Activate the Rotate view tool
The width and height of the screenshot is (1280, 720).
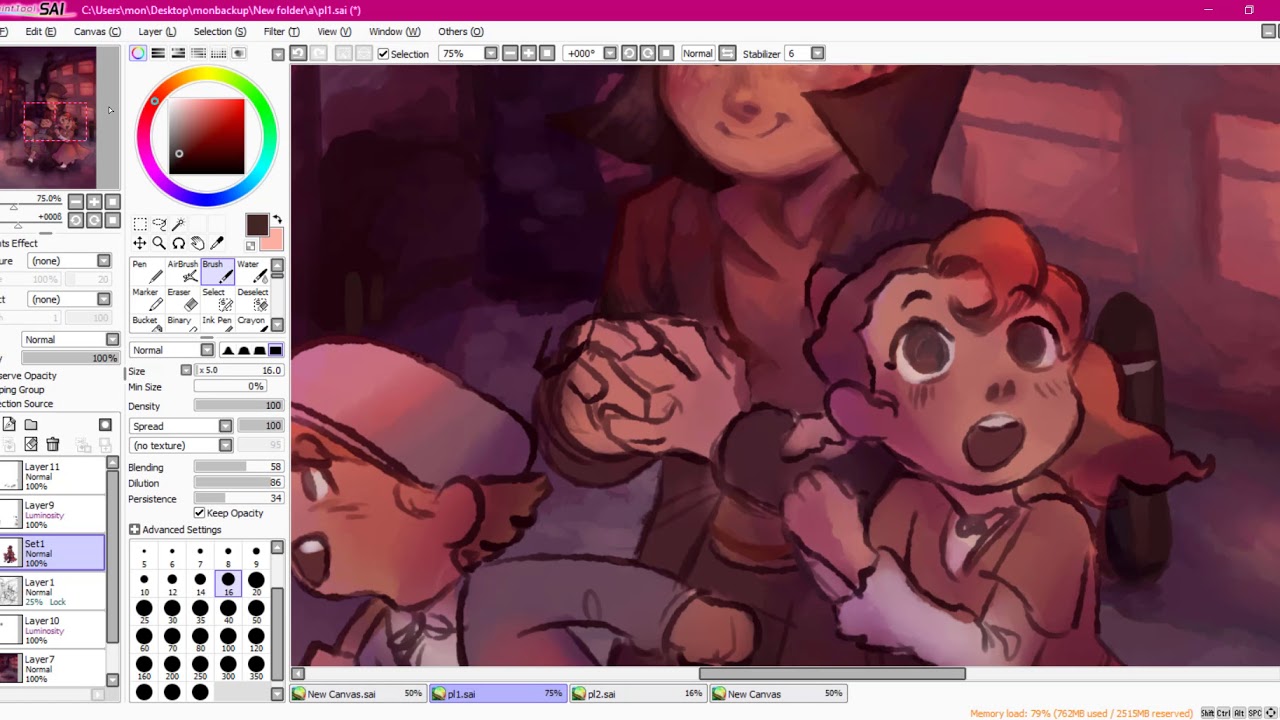point(178,243)
